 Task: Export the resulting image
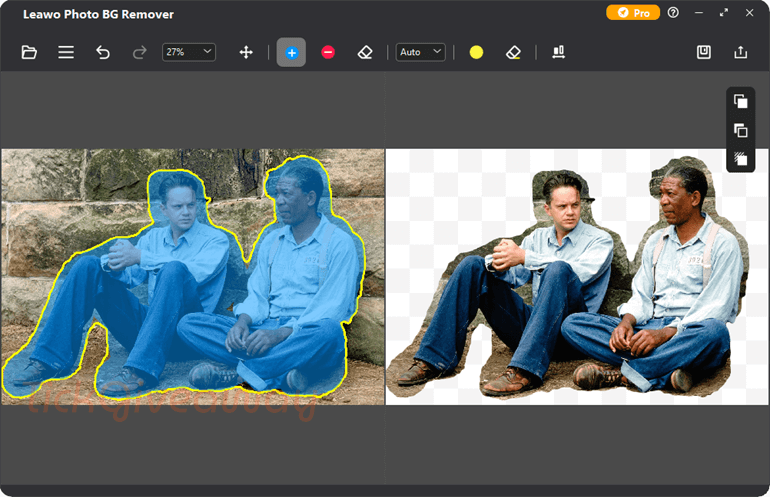[x=741, y=52]
